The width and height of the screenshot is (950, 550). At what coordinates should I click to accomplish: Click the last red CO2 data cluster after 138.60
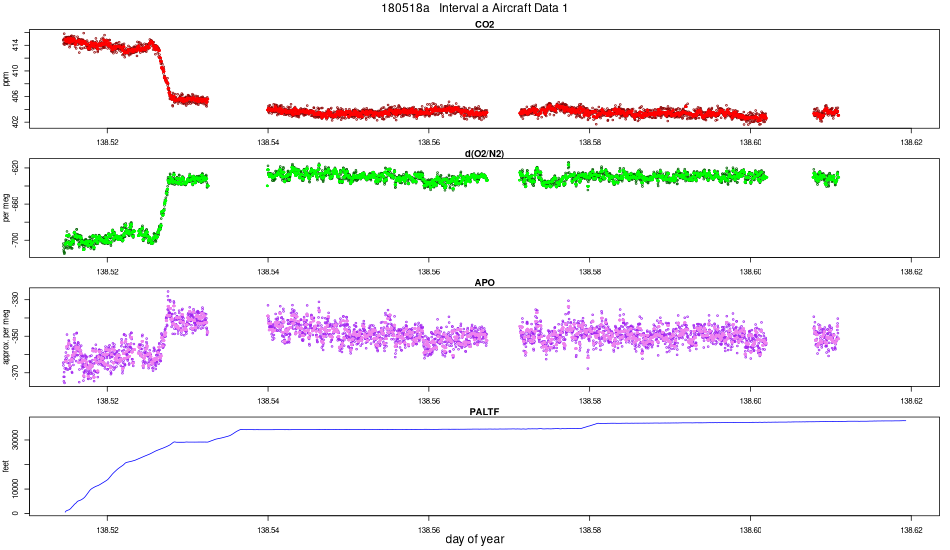click(826, 112)
